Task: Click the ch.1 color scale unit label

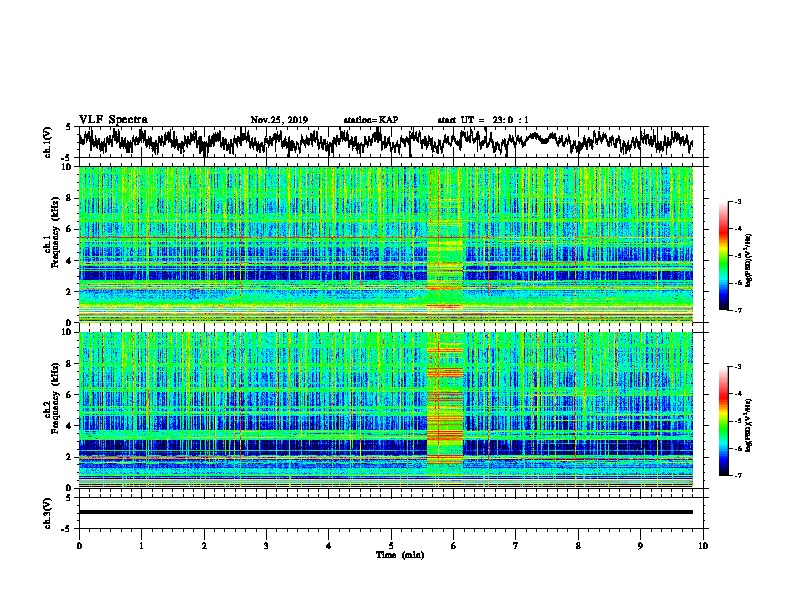Action: click(749, 260)
